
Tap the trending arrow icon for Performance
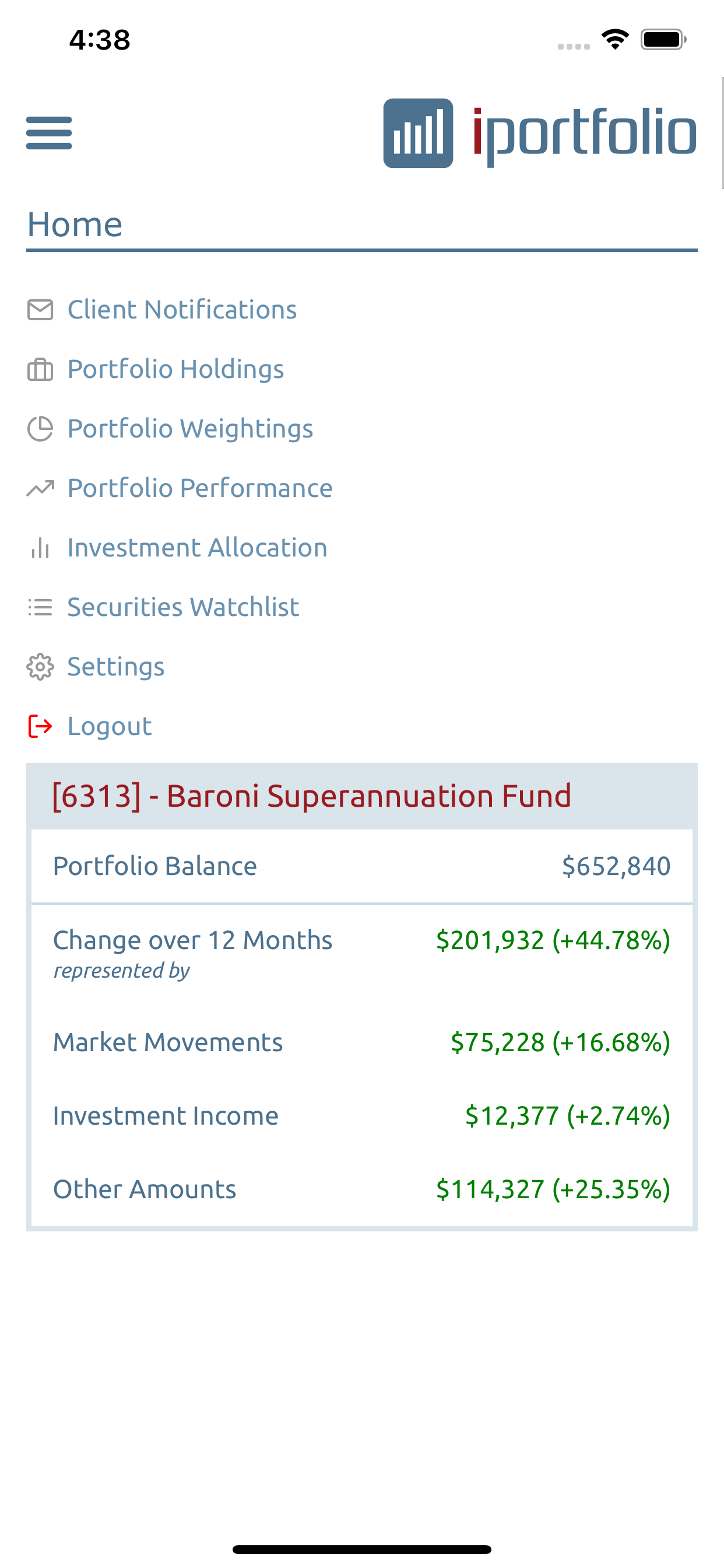40,488
